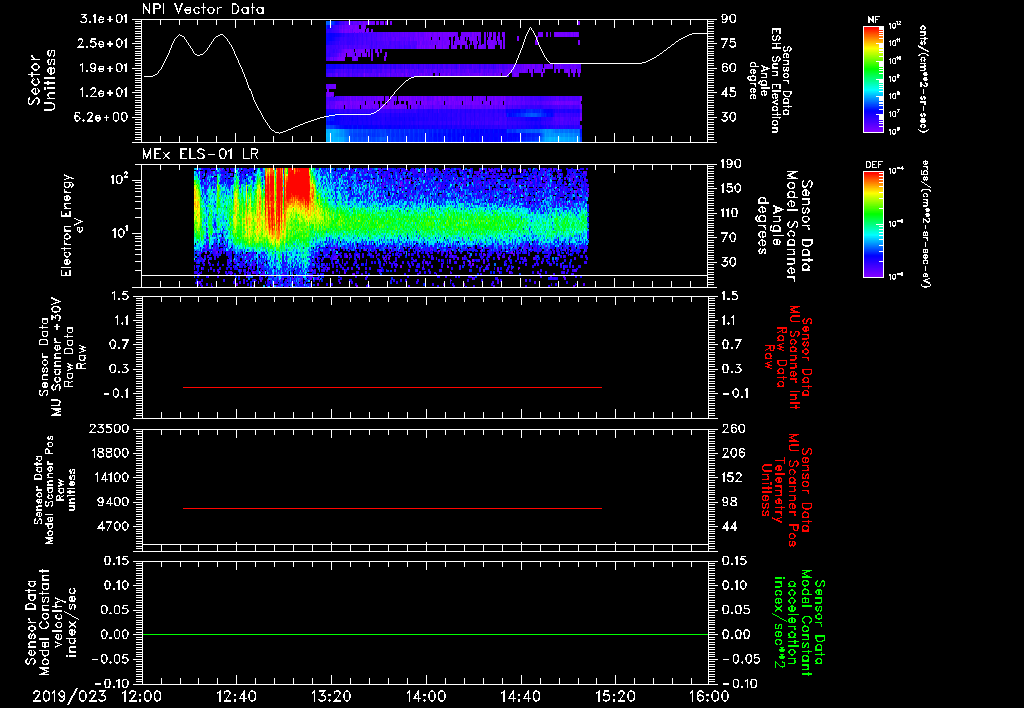Click the '12:40' time axis label
Viewport: 1024px width, 708px height.
point(236,696)
